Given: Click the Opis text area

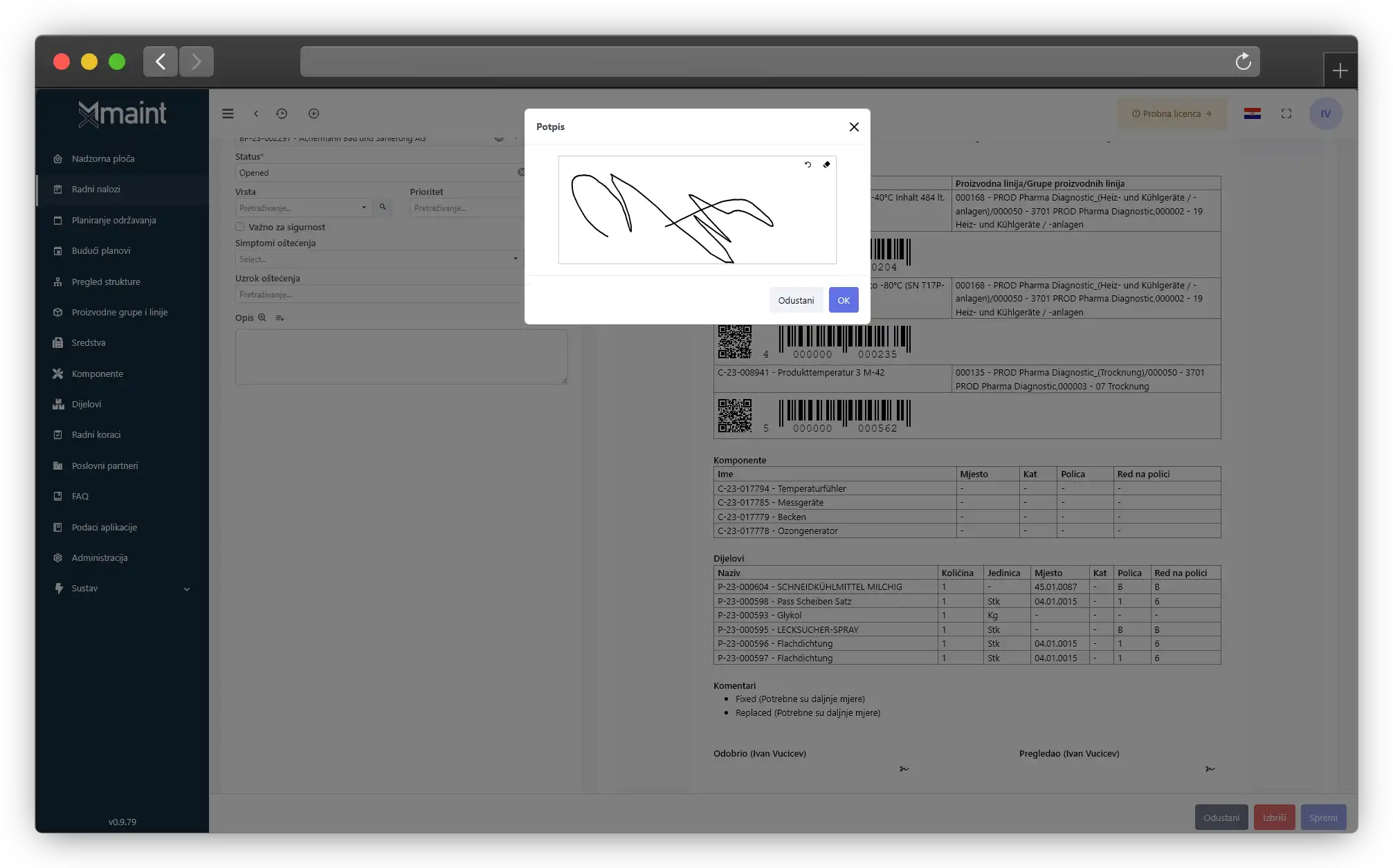Looking at the screenshot, I should [x=401, y=357].
